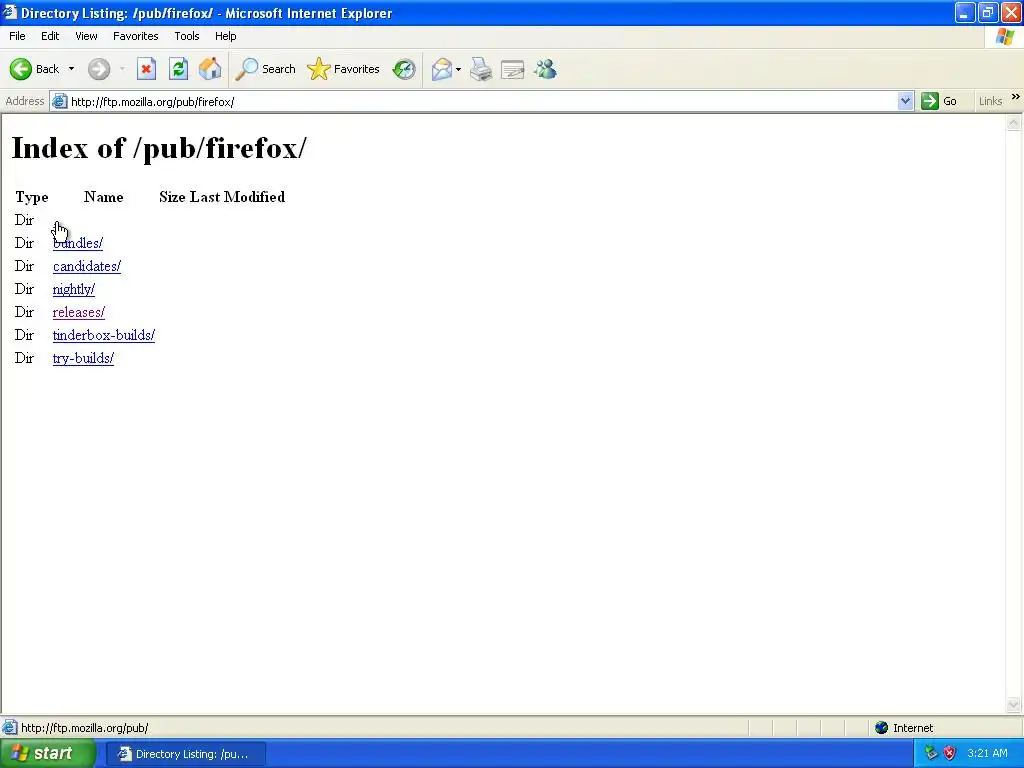Refresh the page with Refresh icon
The image size is (1024, 768).
pyautogui.click(x=178, y=69)
